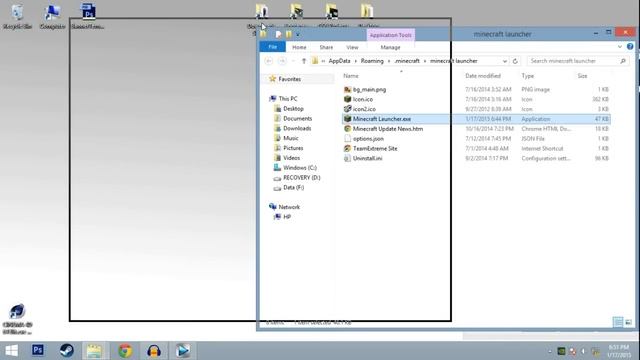Image resolution: width=640 pixels, height=360 pixels.
Task: Click .minecraft in the address path
Action: pyautogui.click(x=407, y=61)
